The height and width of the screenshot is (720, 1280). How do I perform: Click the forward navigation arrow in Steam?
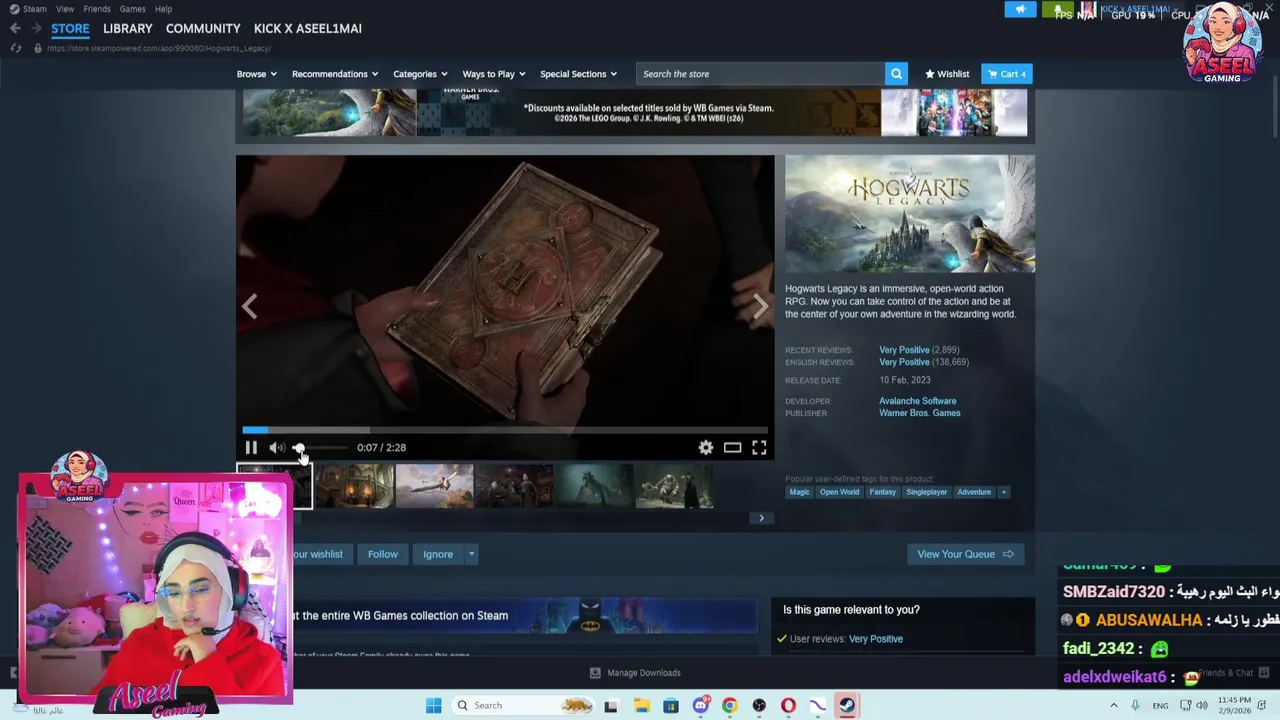[x=35, y=28]
